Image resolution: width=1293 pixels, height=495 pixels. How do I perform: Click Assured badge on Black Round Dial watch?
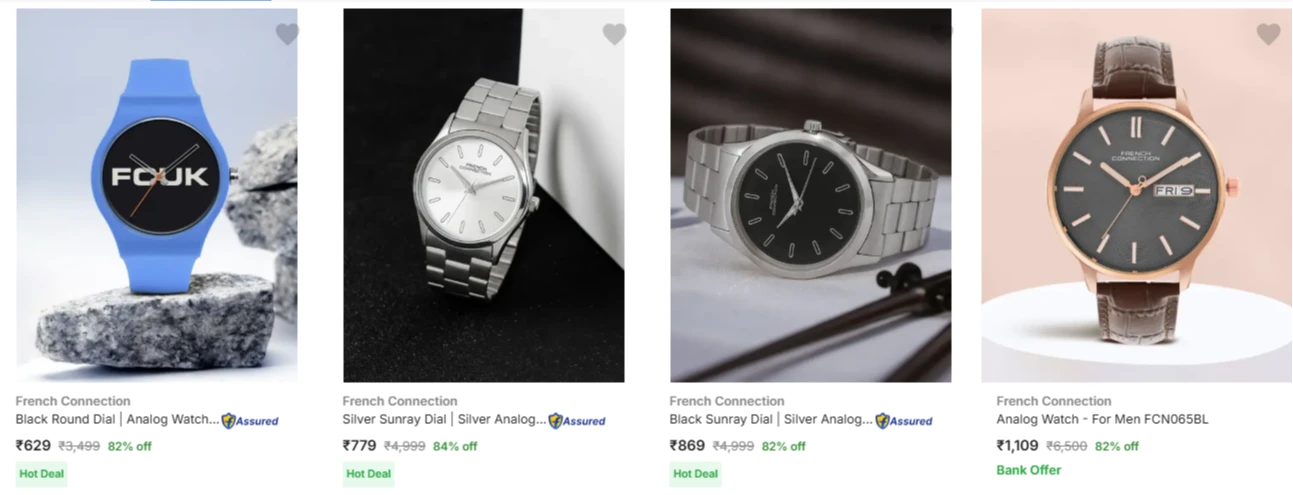[x=250, y=421]
